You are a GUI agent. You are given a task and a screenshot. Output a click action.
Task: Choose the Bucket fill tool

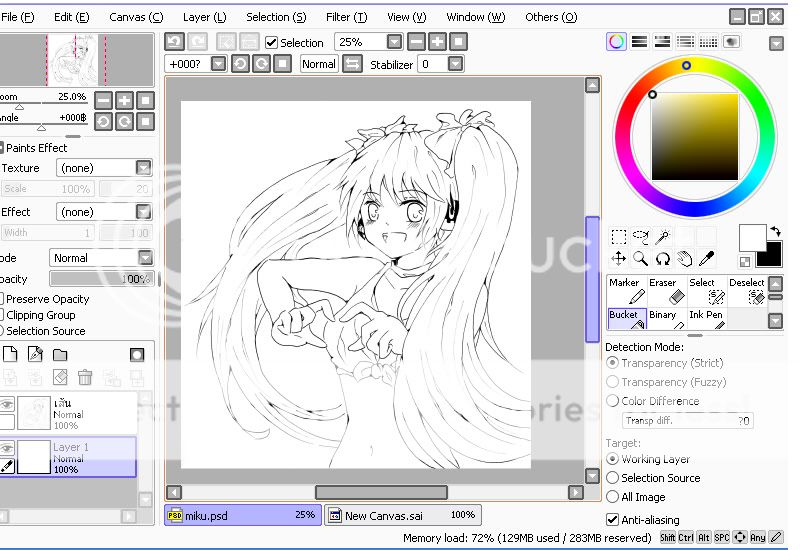pyautogui.click(x=627, y=318)
